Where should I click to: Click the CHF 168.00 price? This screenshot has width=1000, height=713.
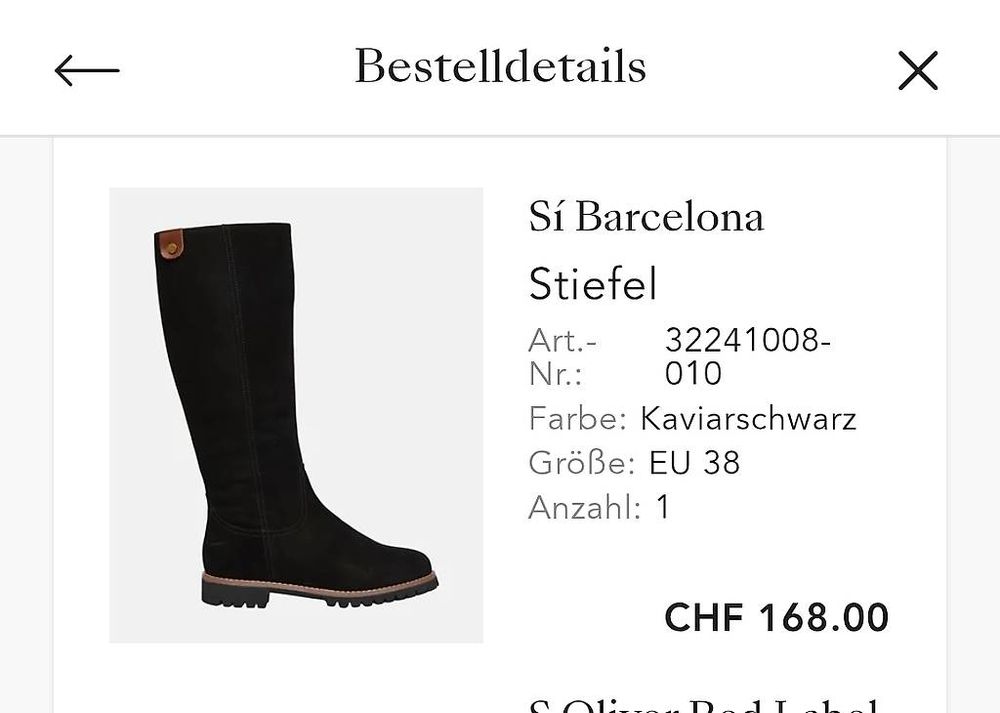coord(776,617)
